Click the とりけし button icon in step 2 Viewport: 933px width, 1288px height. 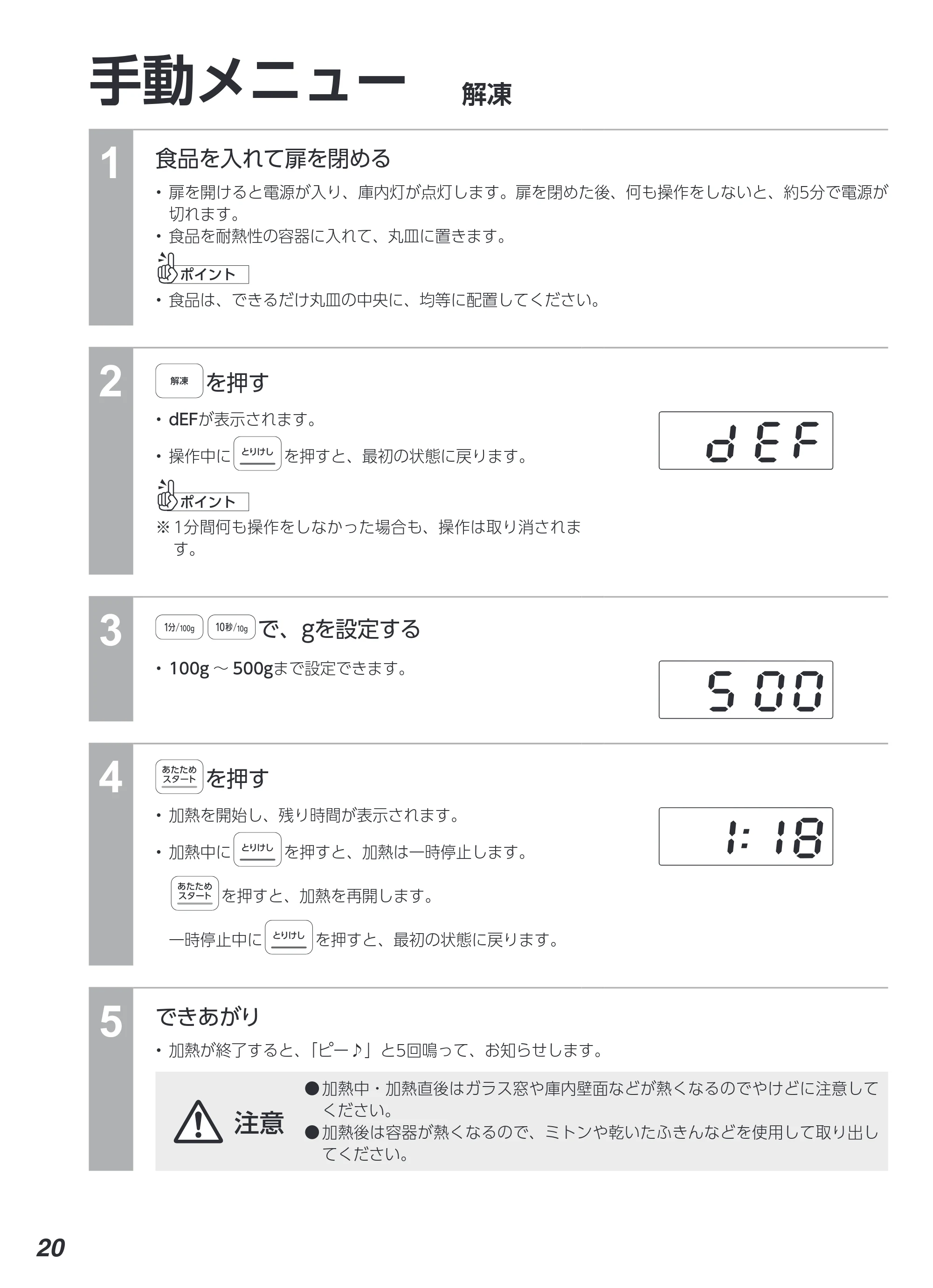click(257, 453)
